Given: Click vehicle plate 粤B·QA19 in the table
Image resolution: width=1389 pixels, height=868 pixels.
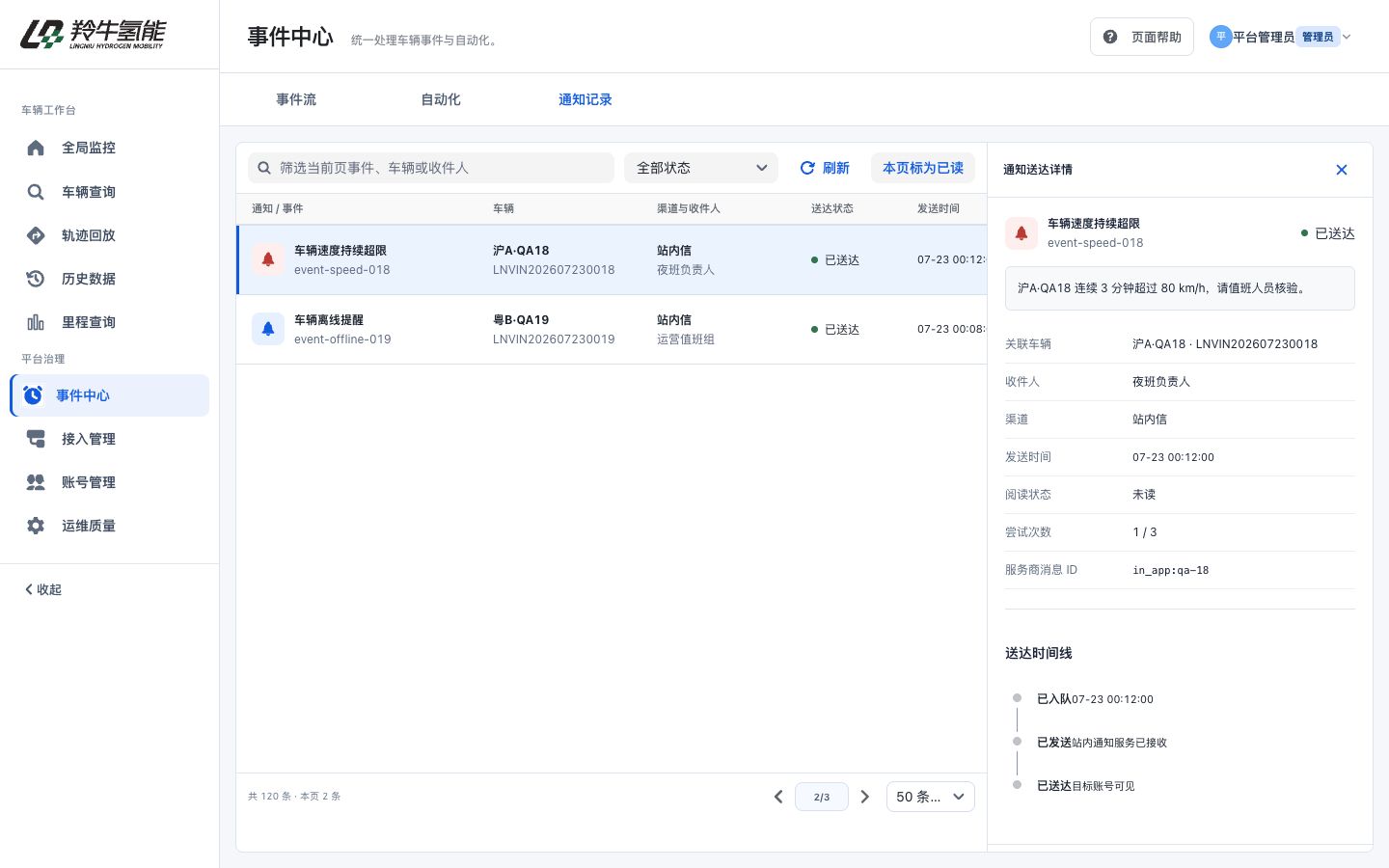Looking at the screenshot, I should coord(521,320).
